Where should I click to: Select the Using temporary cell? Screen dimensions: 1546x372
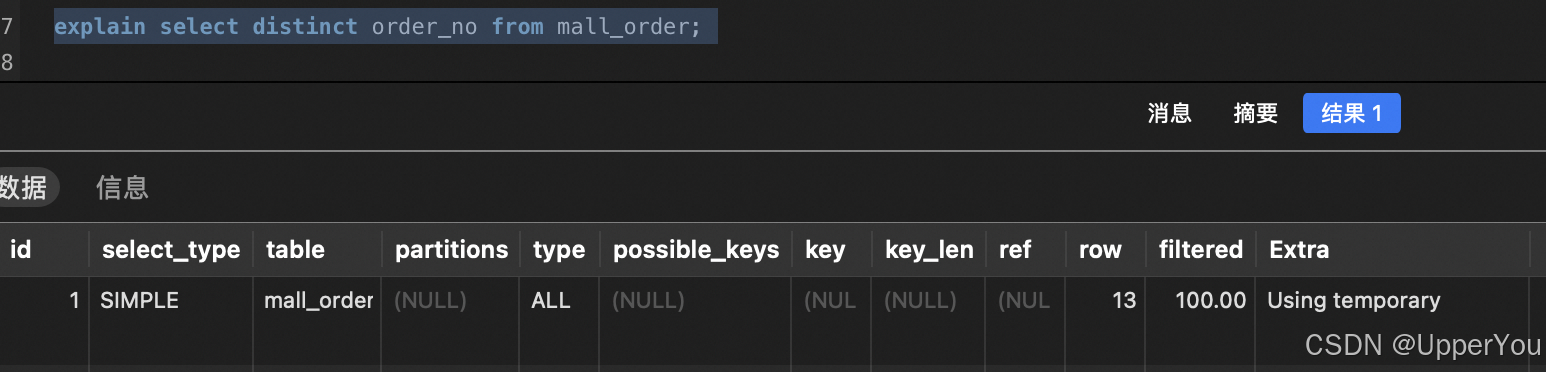(1392, 300)
